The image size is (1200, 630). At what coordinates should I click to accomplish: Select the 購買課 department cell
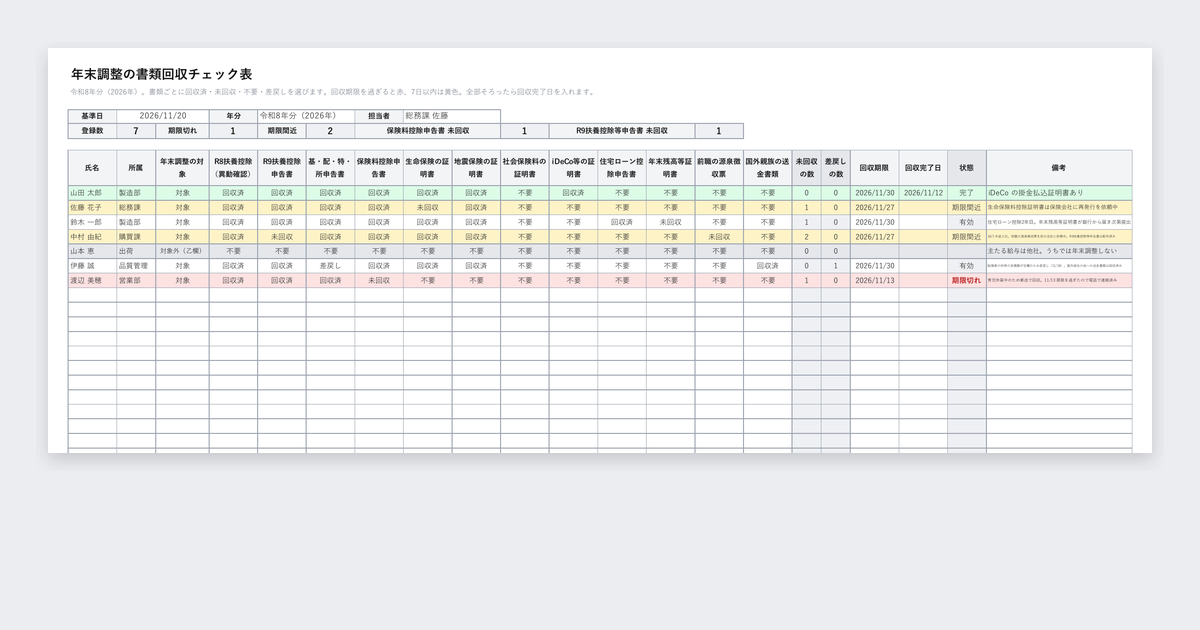pos(136,236)
